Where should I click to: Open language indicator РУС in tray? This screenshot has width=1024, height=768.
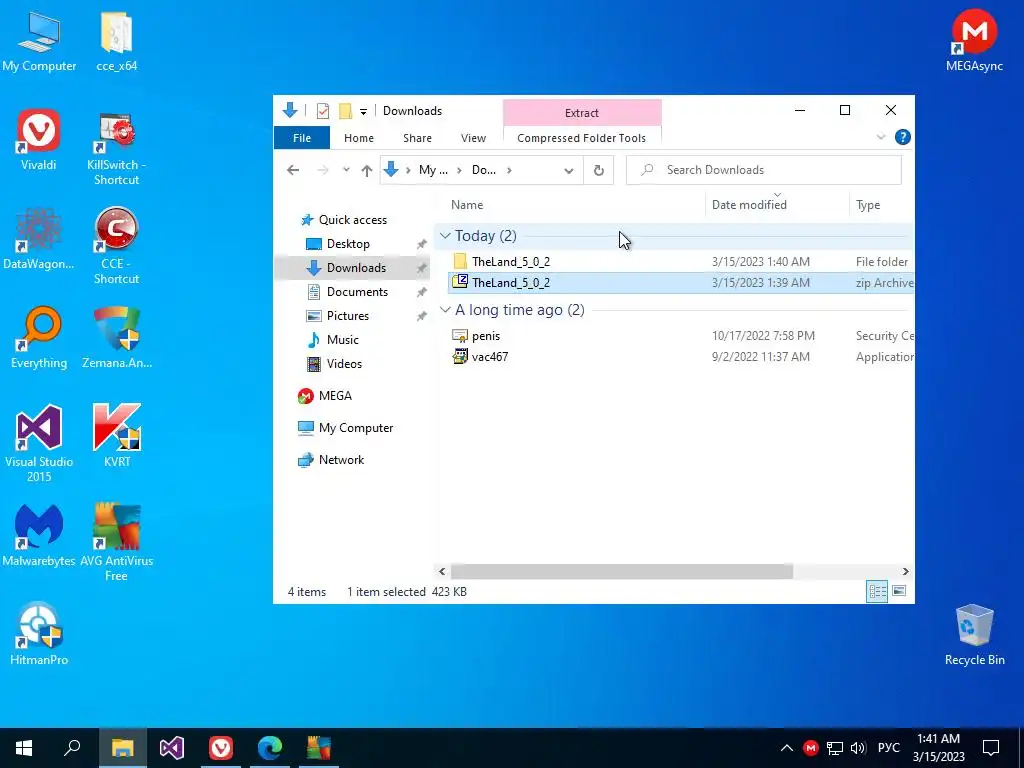(x=888, y=748)
